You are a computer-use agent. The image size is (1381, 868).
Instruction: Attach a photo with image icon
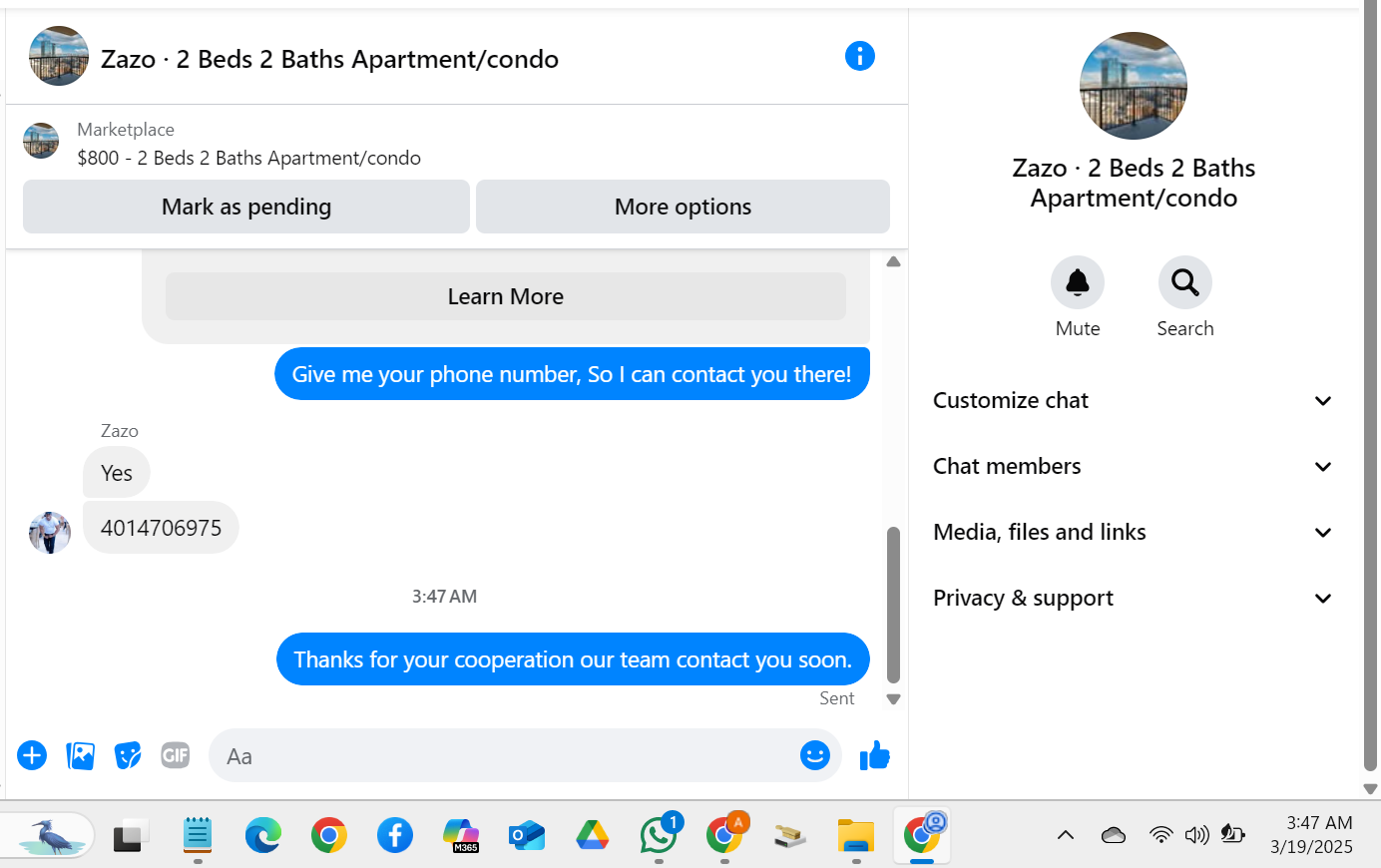coord(80,755)
